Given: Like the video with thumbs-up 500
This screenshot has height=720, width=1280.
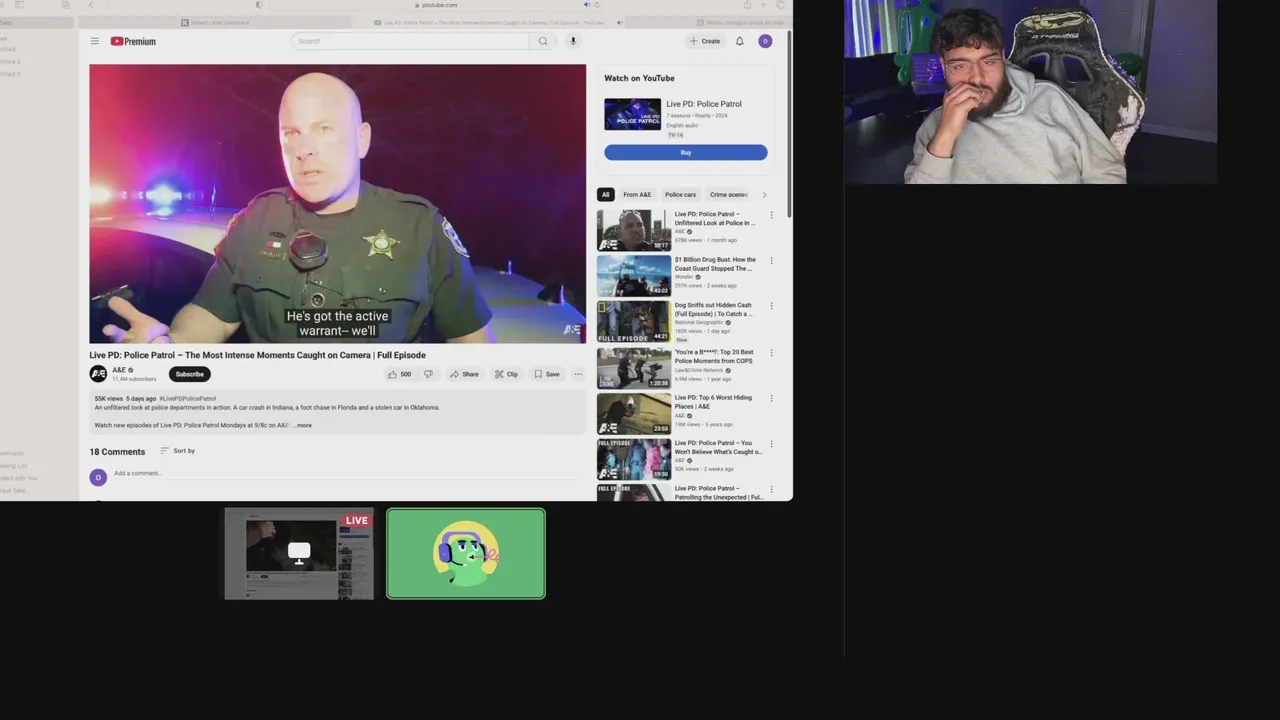Looking at the screenshot, I should [x=399, y=374].
